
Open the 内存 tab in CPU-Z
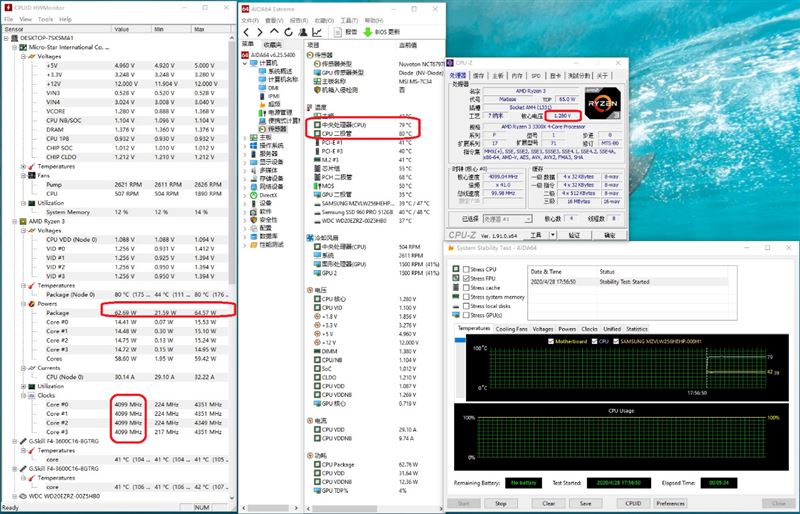pyautogui.click(x=517, y=76)
